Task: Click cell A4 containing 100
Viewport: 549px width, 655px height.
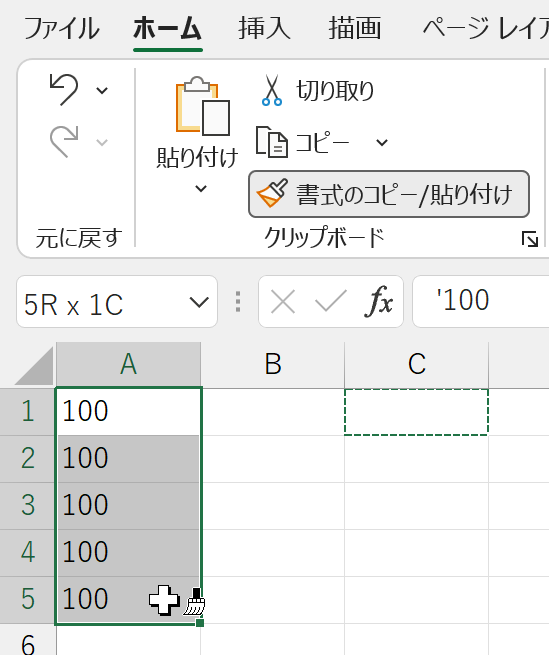Action: pyautogui.click(x=128, y=552)
